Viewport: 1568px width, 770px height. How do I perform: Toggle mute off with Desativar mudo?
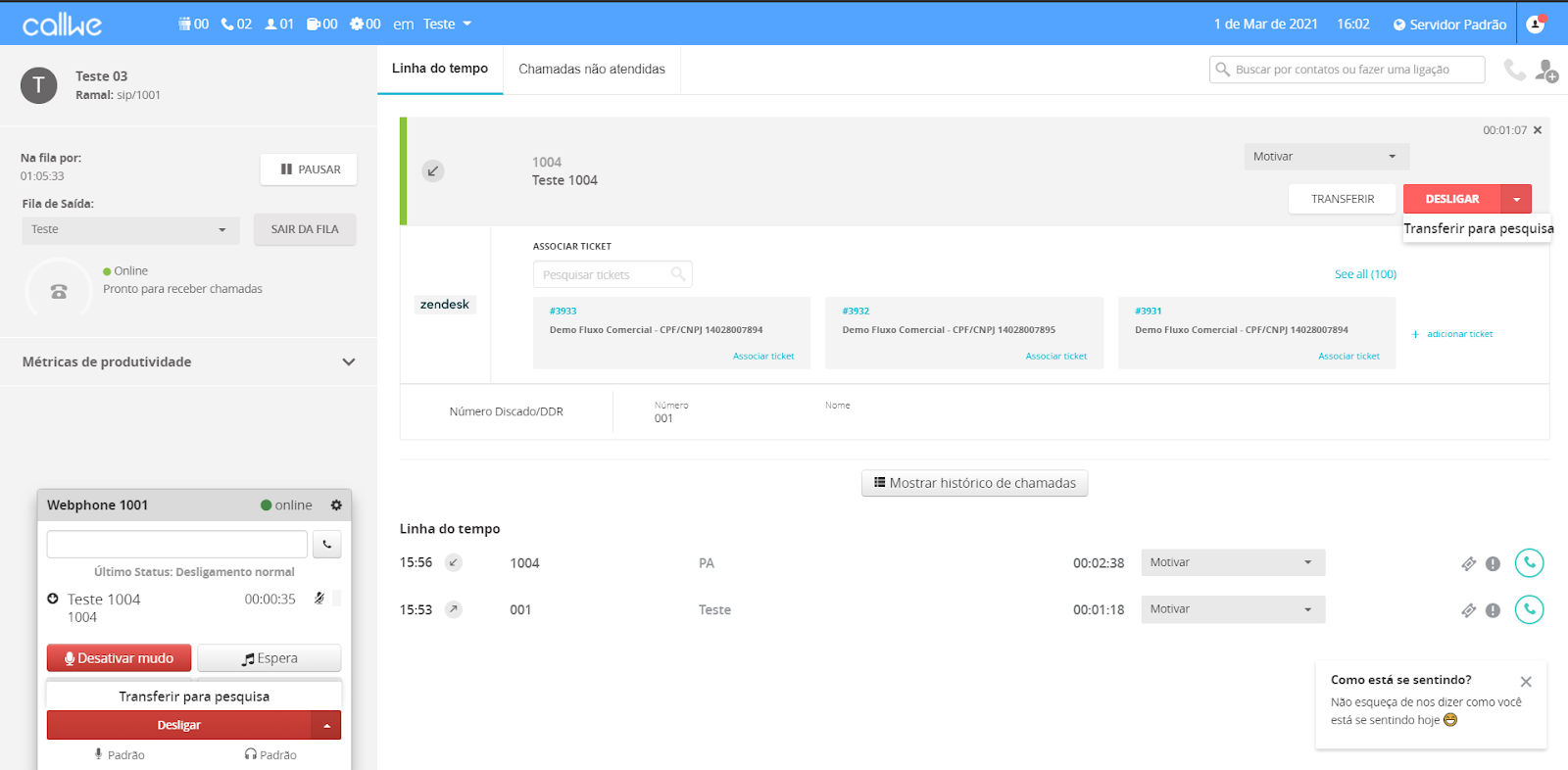(x=120, y=658)
